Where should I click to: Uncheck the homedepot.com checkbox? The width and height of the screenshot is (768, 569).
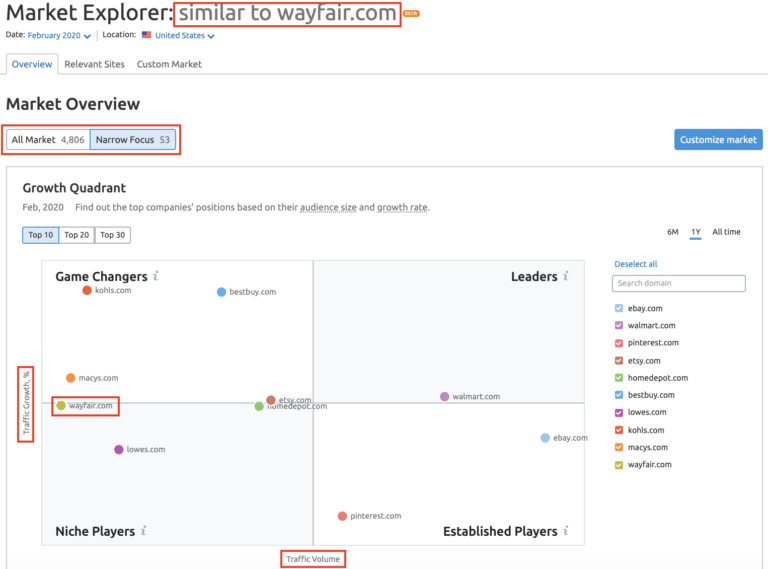(x=619, y=378)
